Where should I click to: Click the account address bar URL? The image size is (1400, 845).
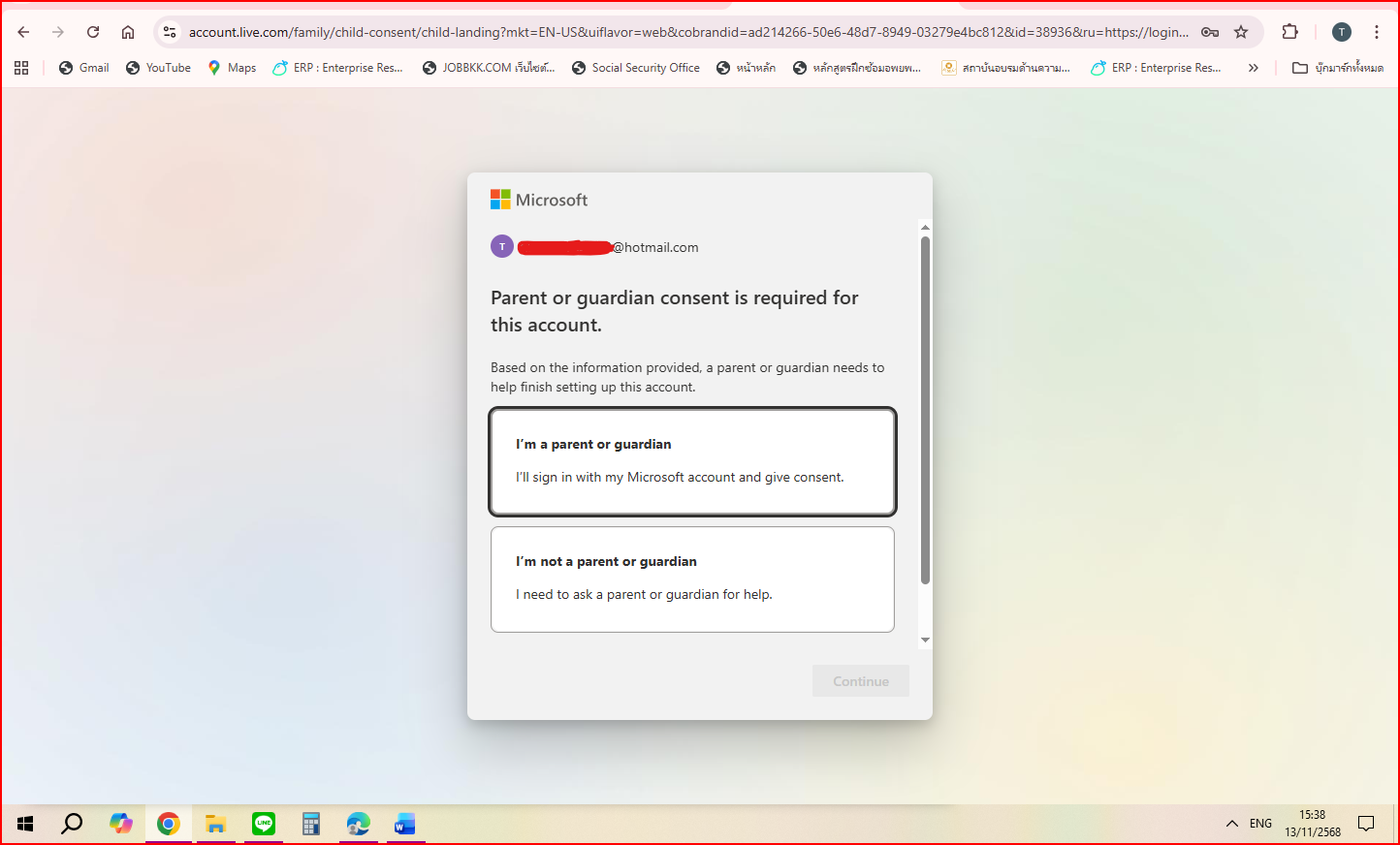(688, 32)
